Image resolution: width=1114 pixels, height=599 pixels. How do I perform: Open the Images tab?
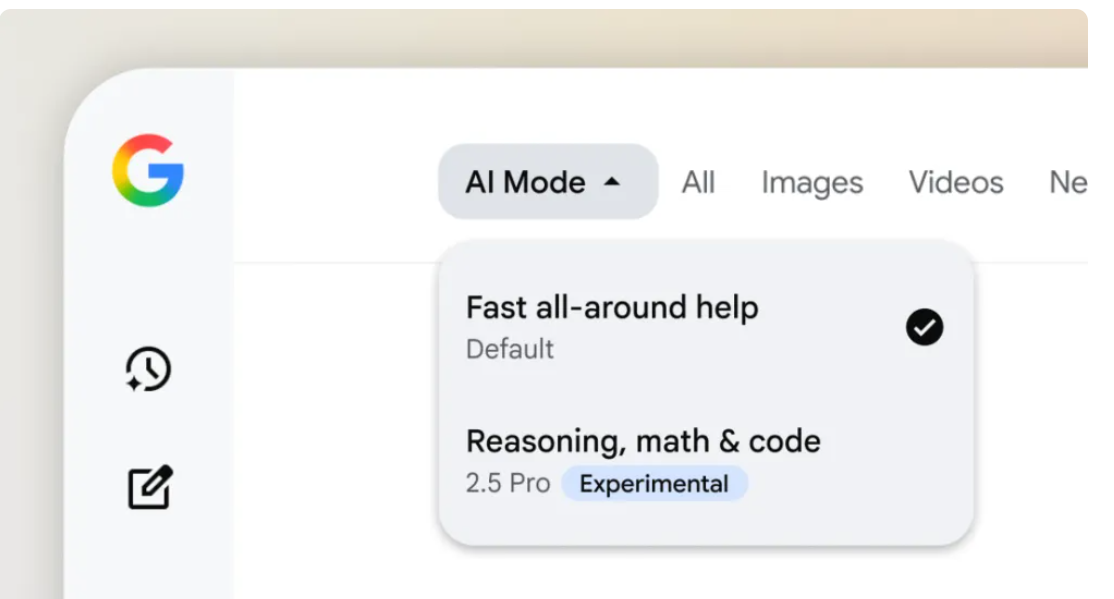tap(812, 183)
